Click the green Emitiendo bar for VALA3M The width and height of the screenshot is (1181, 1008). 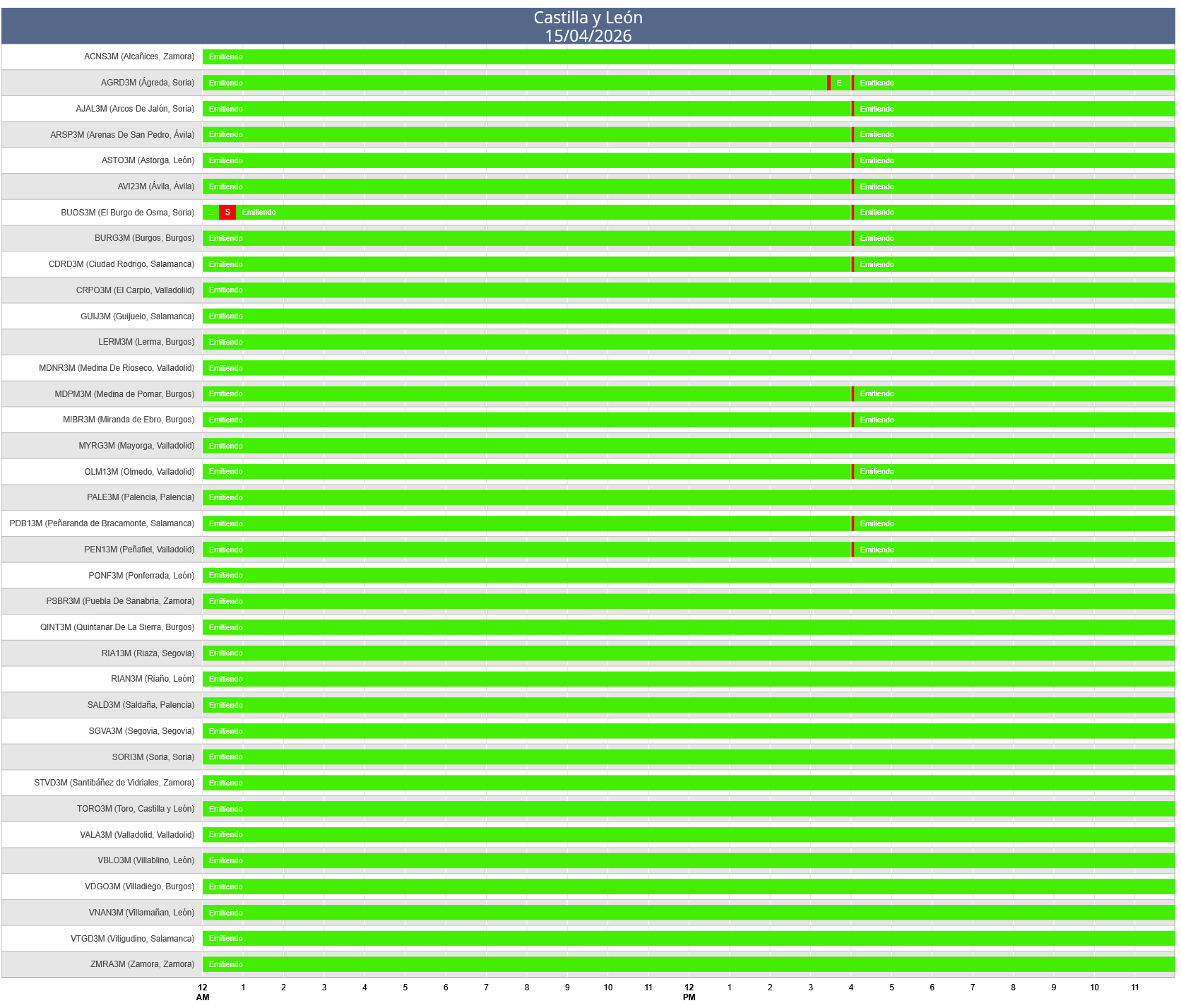[689, 835]
